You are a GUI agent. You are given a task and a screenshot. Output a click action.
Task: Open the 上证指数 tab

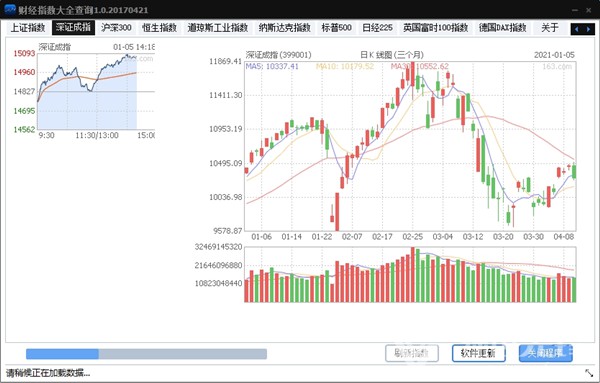coord(28,28)
